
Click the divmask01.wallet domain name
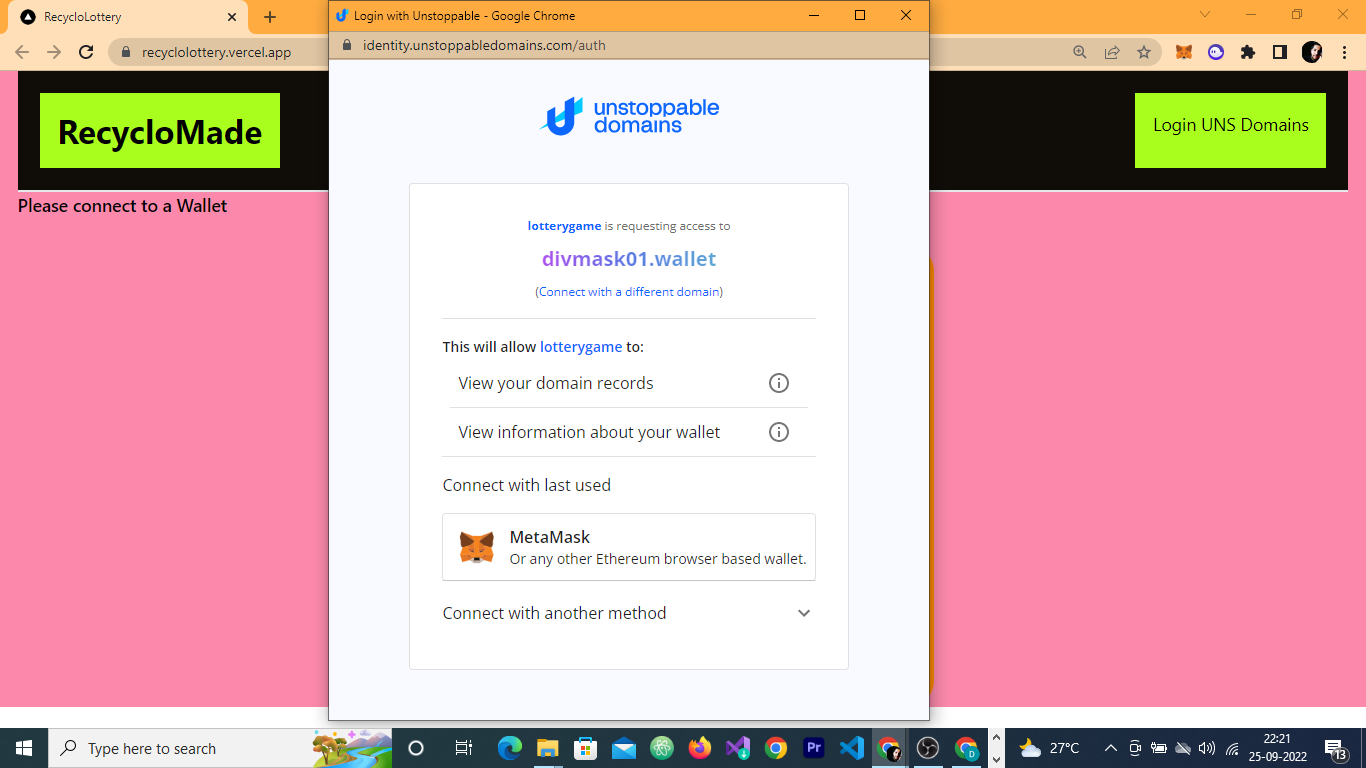pos(629,259)
